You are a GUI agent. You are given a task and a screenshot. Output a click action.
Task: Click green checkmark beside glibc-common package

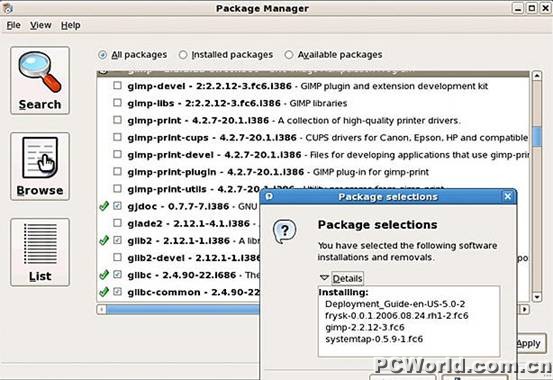tap(104, 292)
